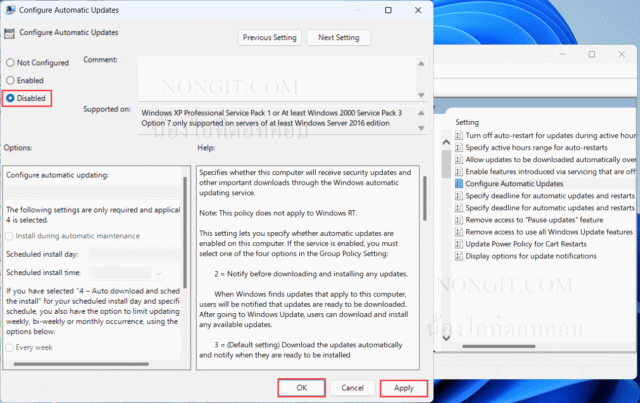
Task: Select the Not Configured radio button
Action: pos(10,63)
